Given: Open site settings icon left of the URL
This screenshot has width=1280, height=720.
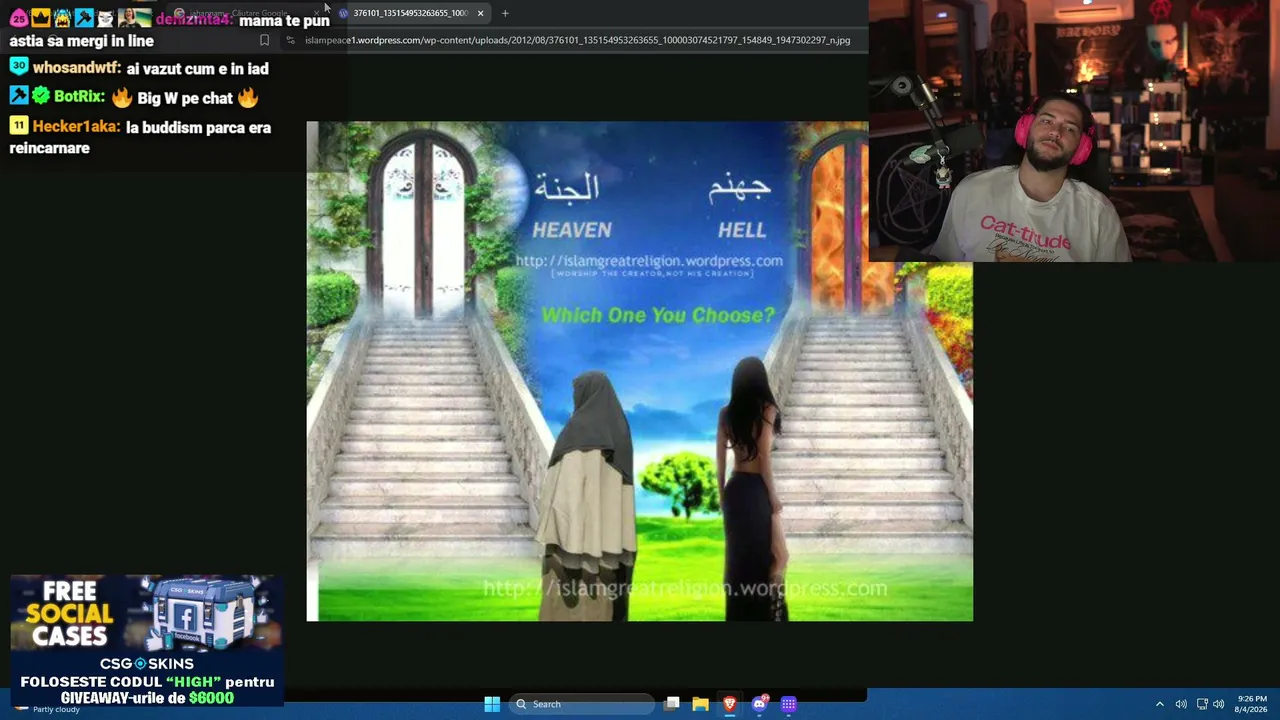Looking at the screenshot, I should coord(290,40).
